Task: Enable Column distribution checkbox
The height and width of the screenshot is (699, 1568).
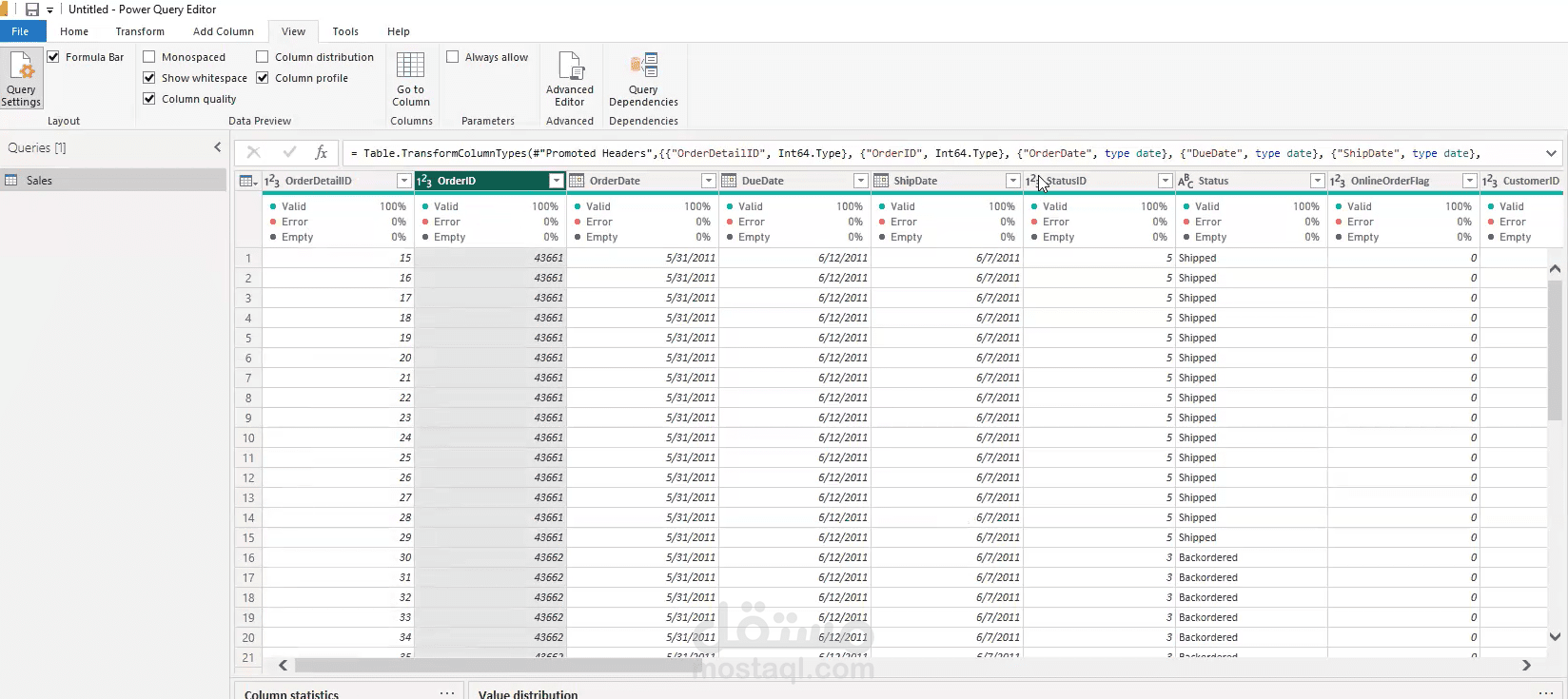Action: pyautogui.click(x=263, y=57)
